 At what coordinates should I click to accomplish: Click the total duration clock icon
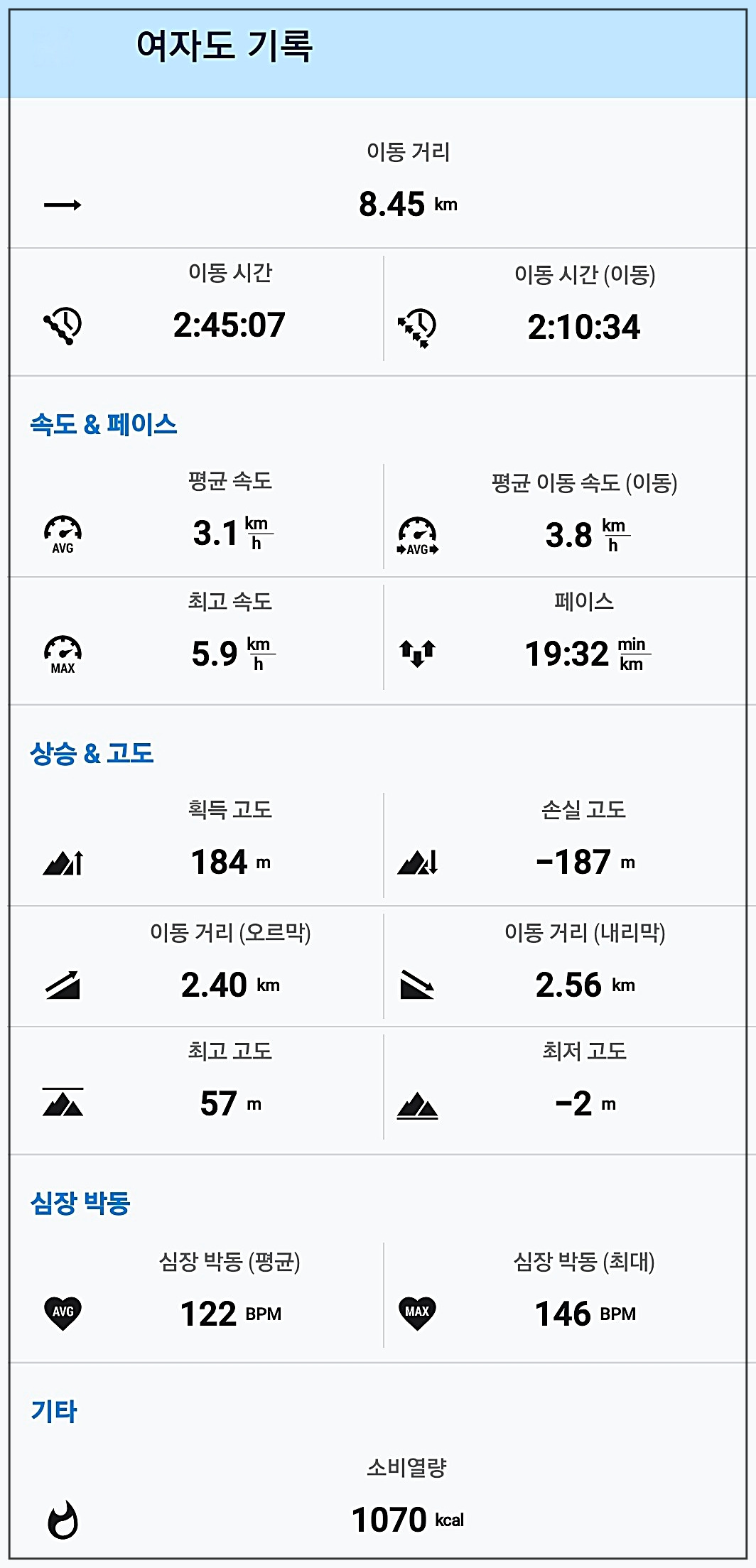pos(63,326)
